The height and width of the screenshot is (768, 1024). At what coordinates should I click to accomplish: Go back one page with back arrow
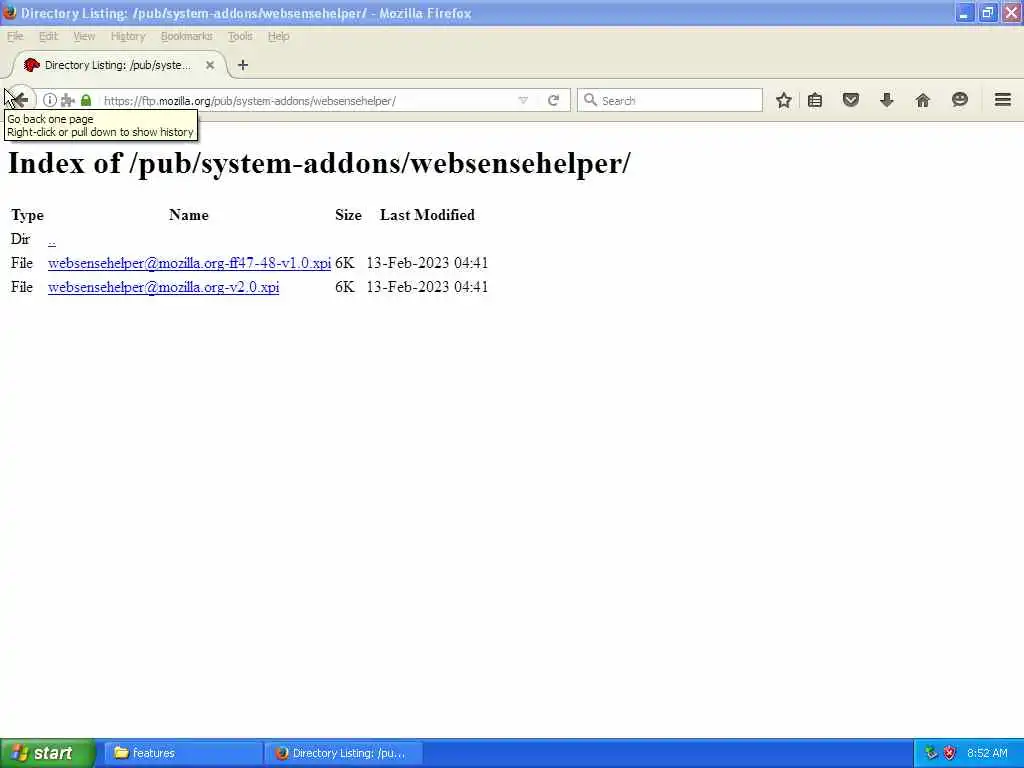tap(20, 99)
